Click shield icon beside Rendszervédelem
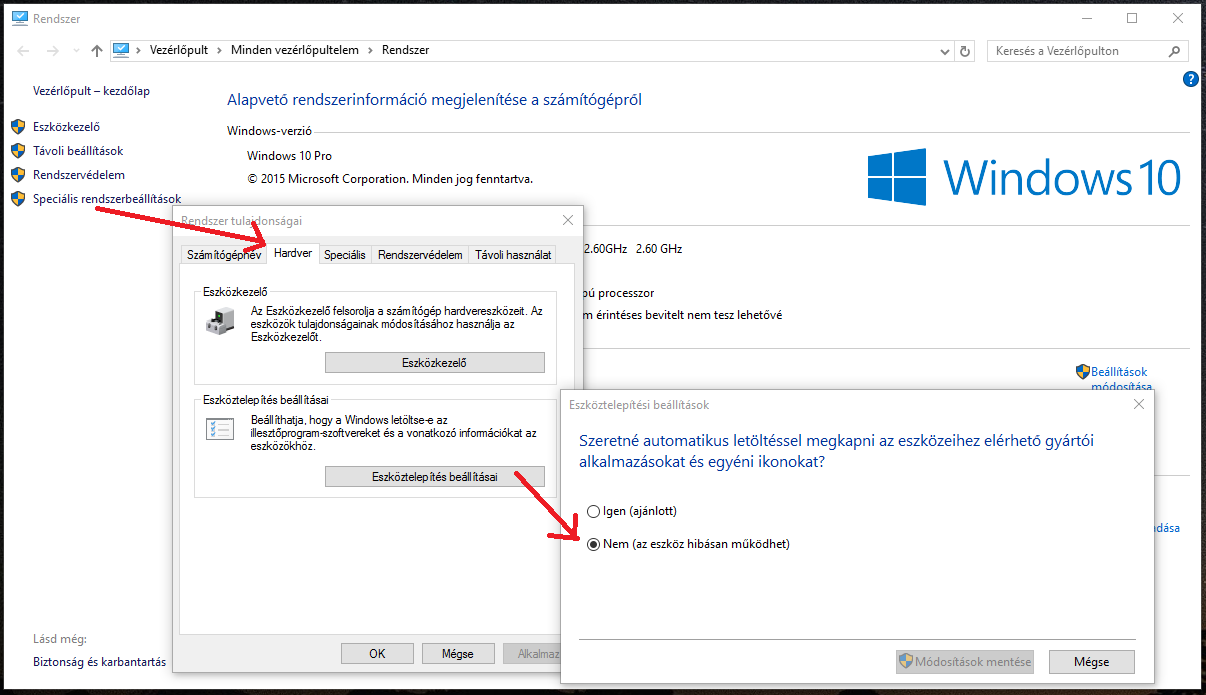The image size is (1206, 695). coord(17,175)
